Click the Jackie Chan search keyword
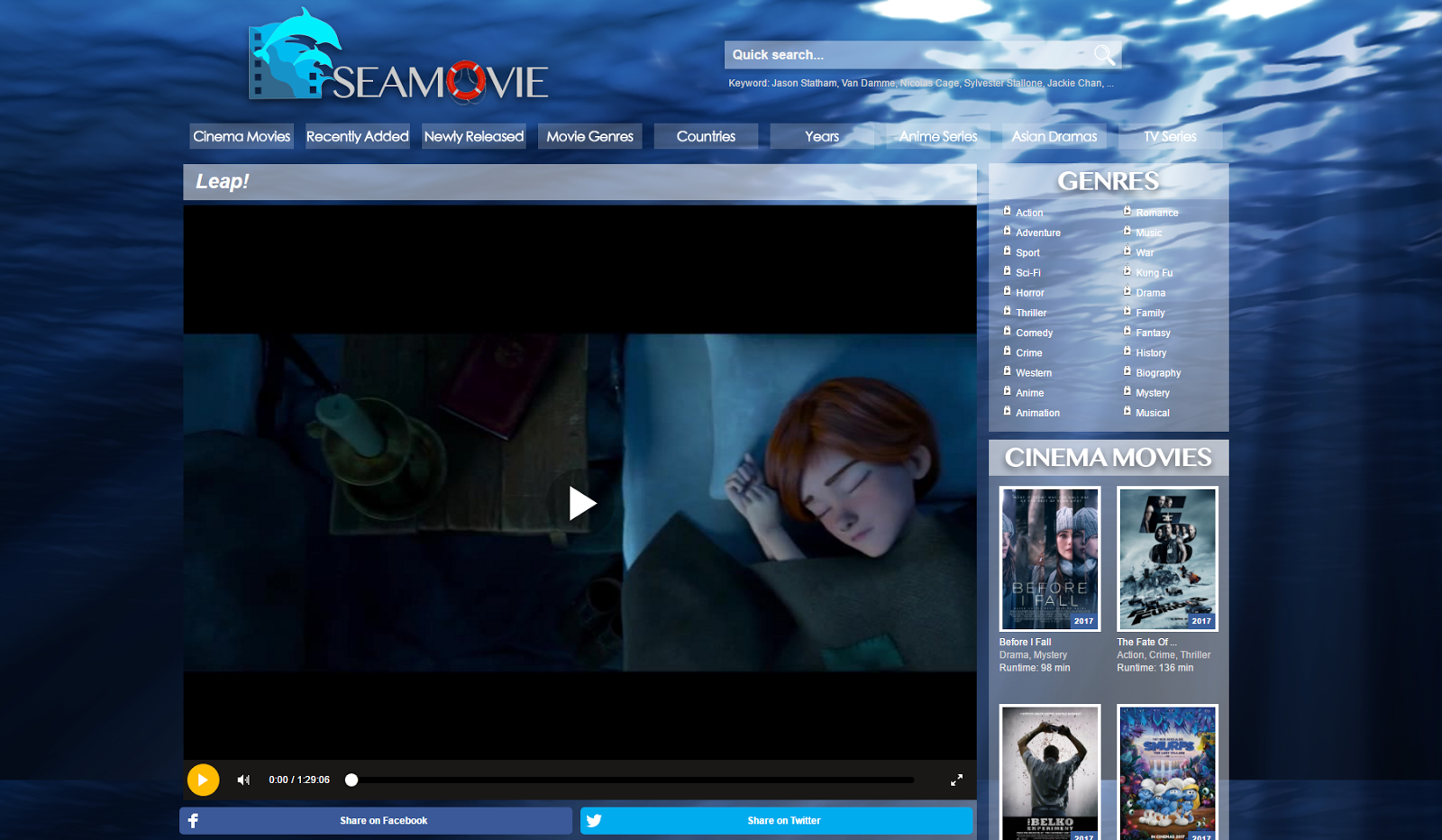This screenshot has height=840, width=1442. pos(1074,83)
